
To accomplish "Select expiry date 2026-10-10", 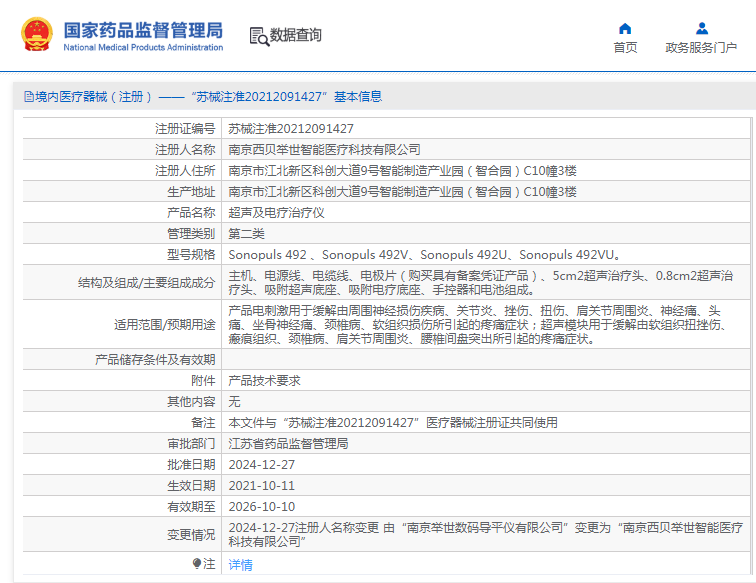I will 261,507.
